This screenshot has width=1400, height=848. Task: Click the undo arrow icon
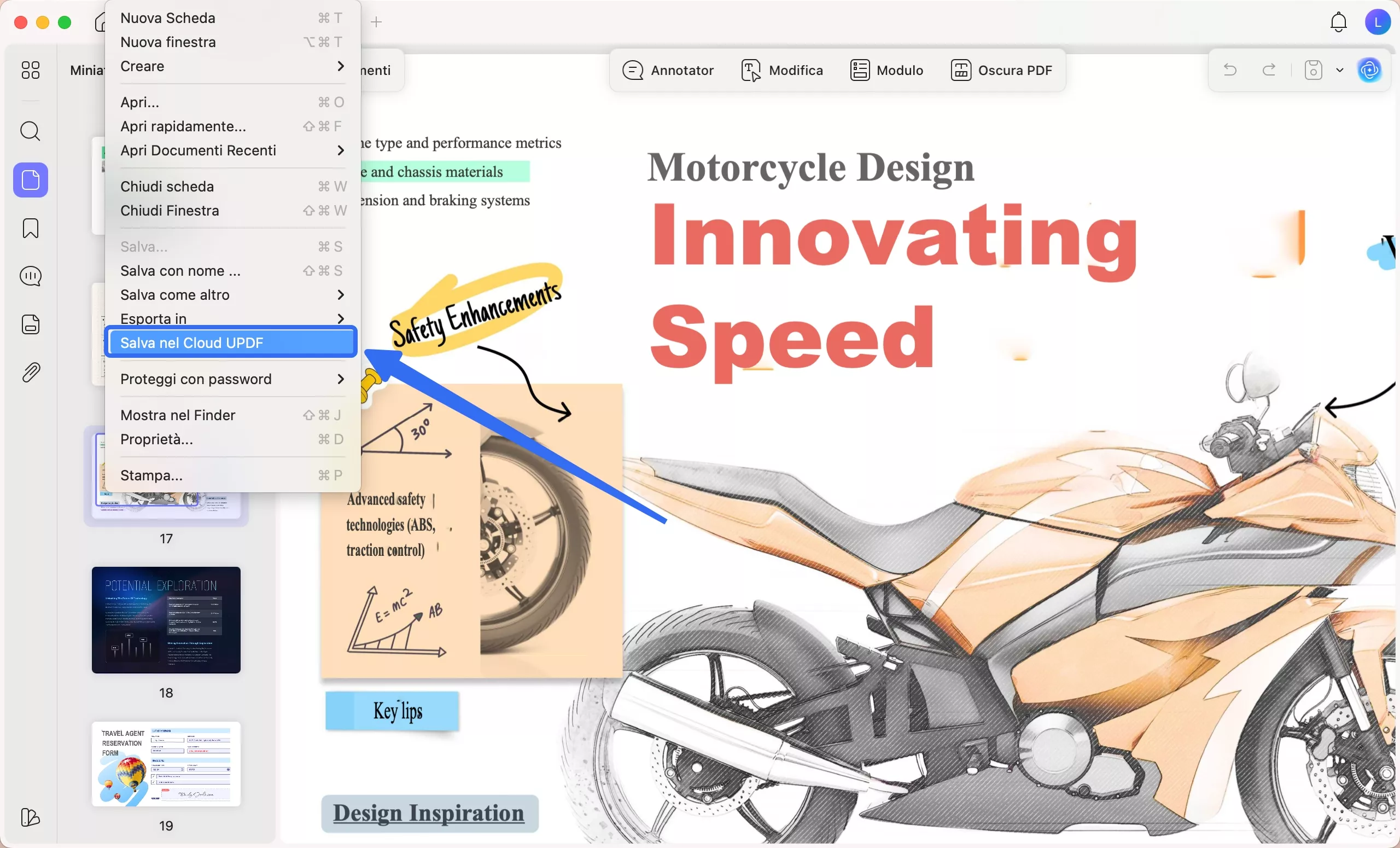tap(1230, 70)
